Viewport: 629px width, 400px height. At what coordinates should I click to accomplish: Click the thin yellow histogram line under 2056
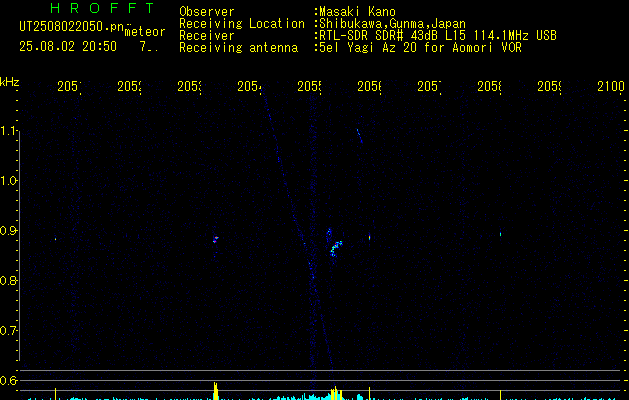(x=369, y=394)
